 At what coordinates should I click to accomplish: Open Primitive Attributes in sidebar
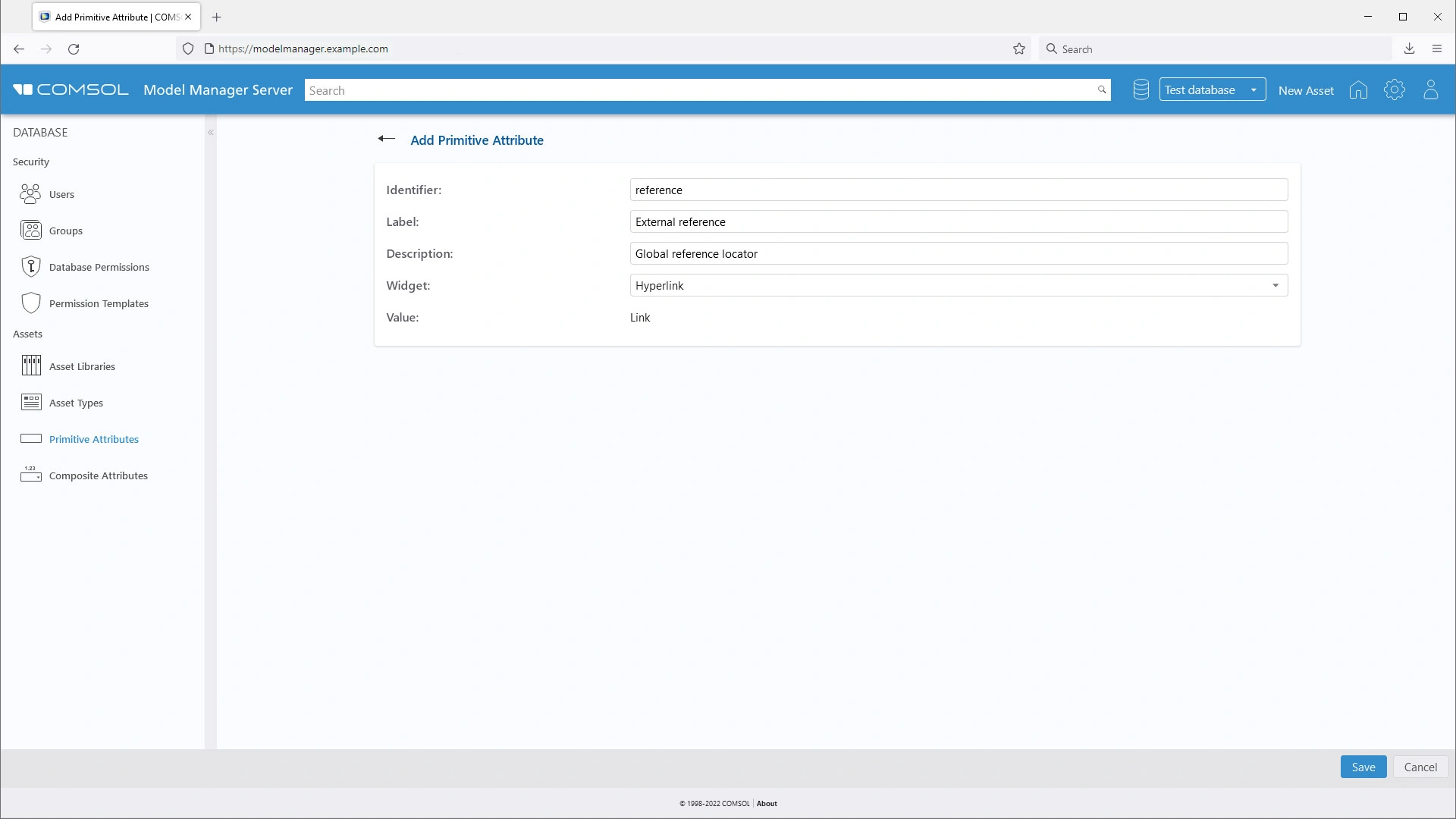pos(94,439)
